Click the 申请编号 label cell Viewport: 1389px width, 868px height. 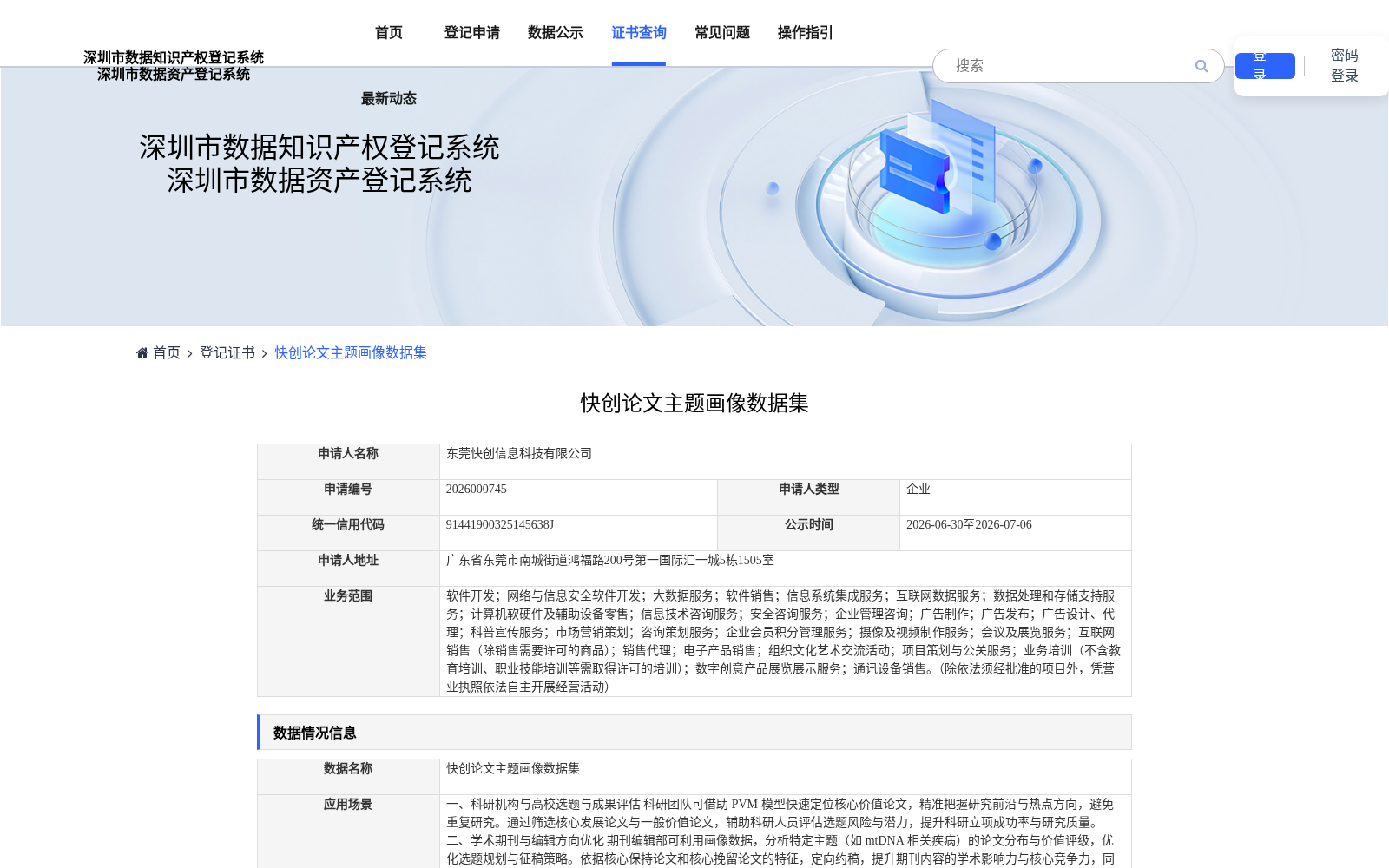[348, 497]
